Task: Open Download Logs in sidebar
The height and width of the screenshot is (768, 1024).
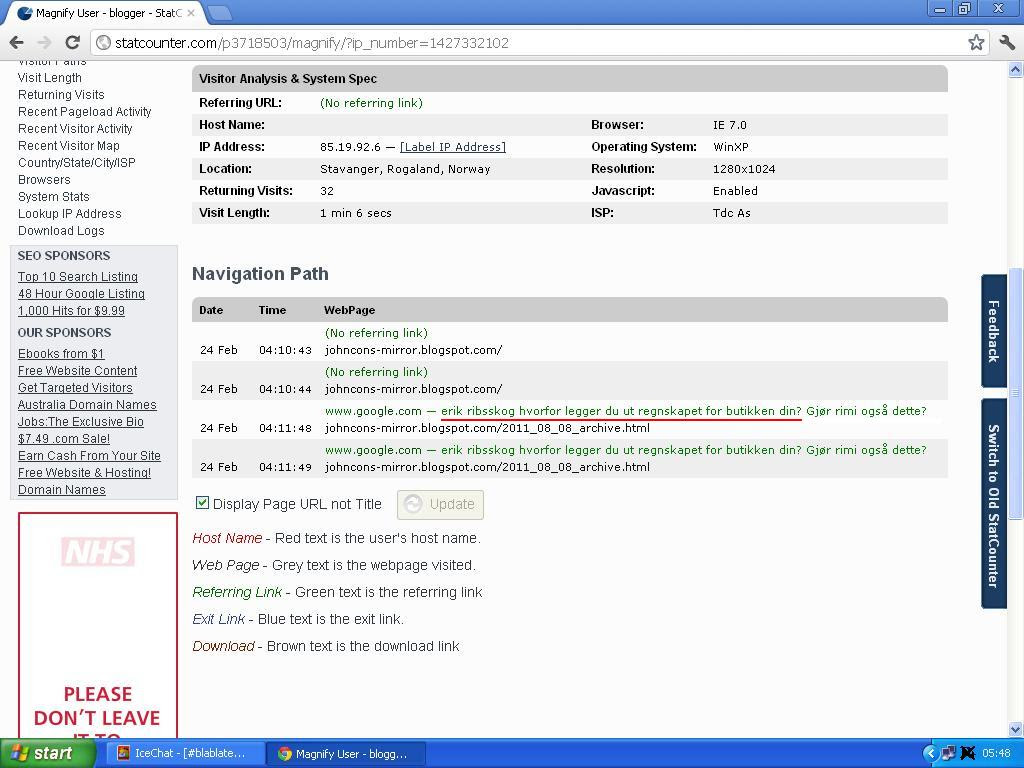Action: [61, 231]
